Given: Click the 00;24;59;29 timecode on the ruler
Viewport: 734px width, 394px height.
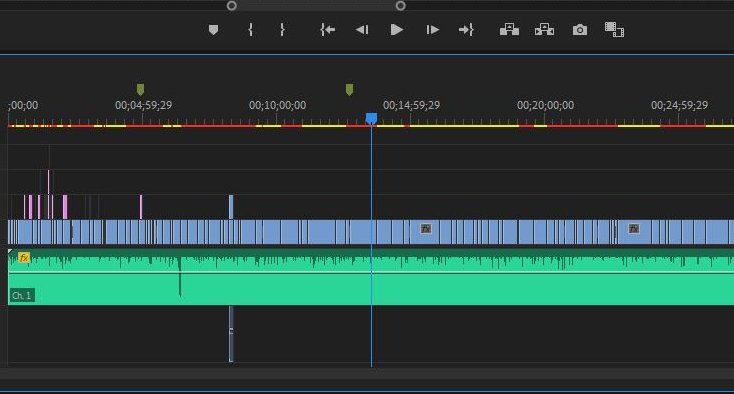Looking at the screenshot, I should click(679, 105).
